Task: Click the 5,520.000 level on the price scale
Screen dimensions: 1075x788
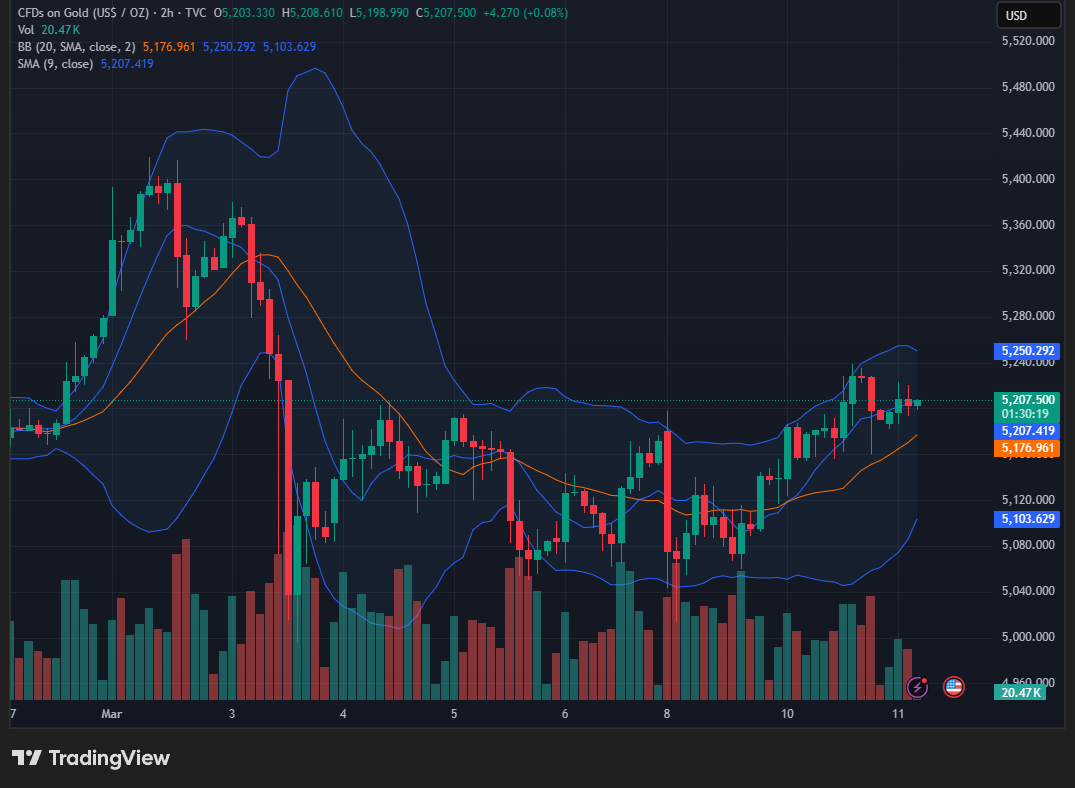Action: 1028,41
